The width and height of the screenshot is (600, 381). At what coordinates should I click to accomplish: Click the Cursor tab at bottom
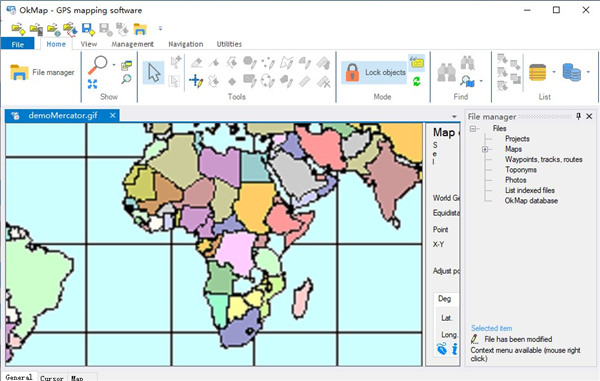52,378
